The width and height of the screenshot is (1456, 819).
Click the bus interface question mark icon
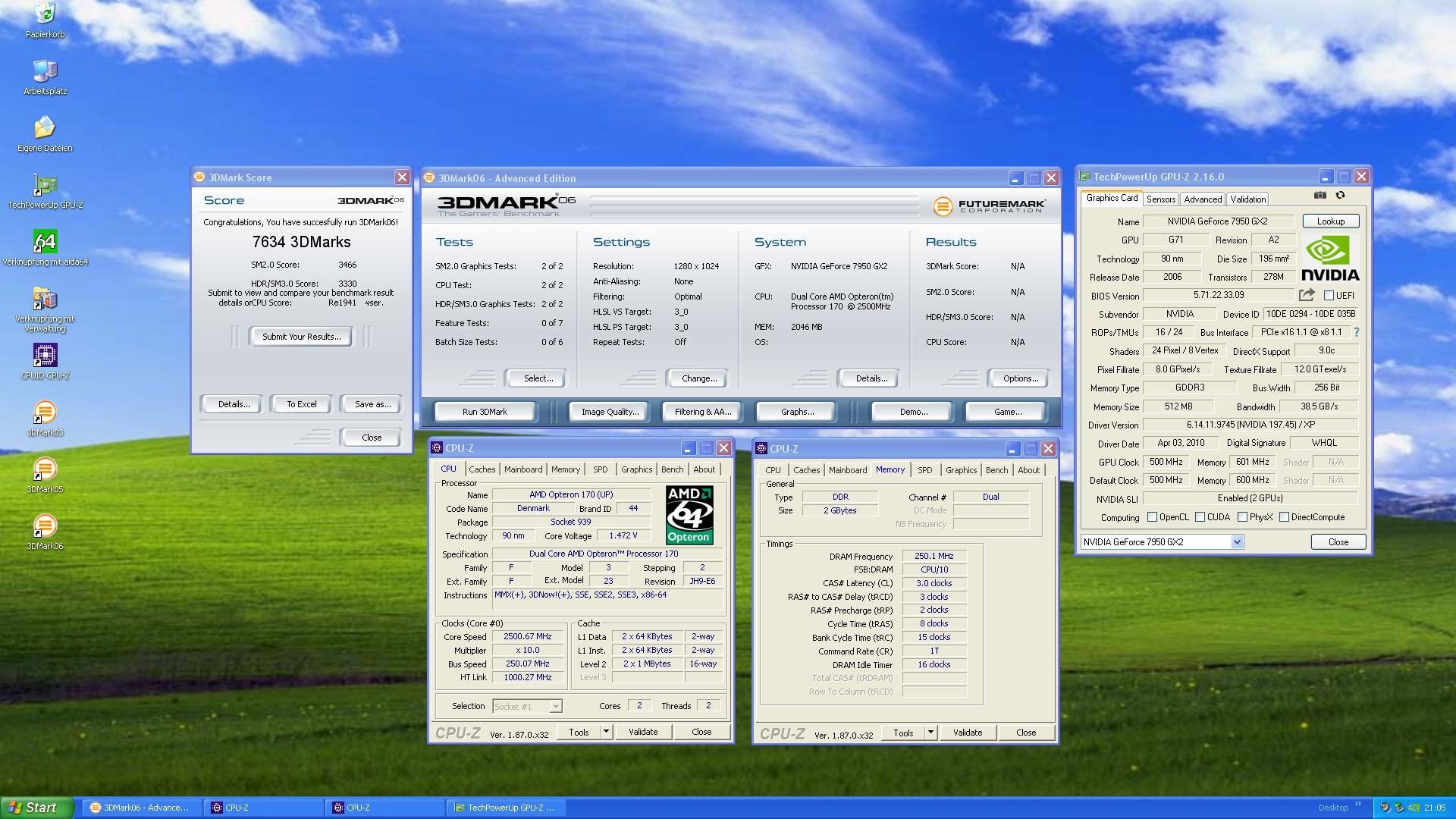(1357, 332)
